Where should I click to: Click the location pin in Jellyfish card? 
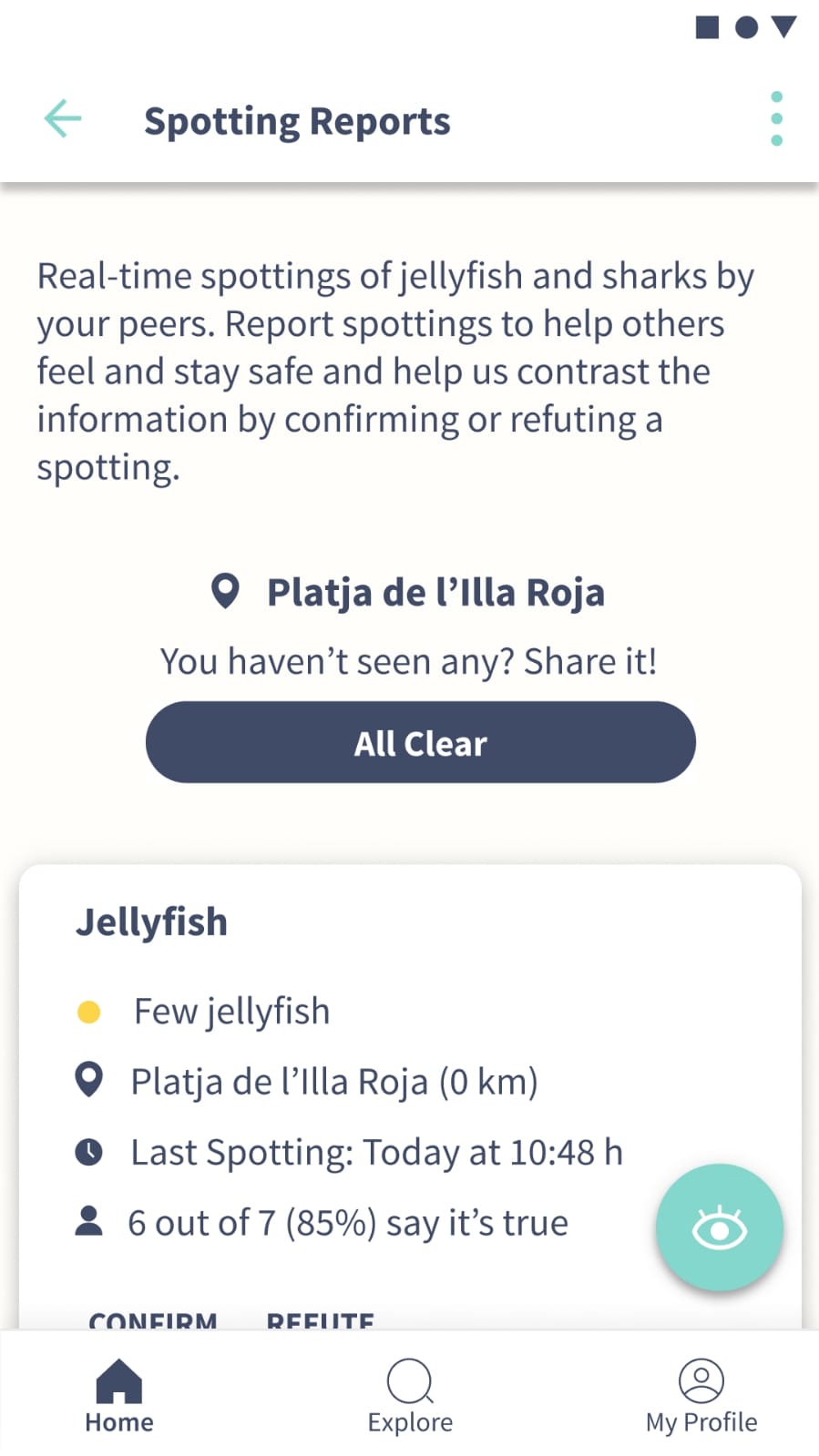point(88,1080)
